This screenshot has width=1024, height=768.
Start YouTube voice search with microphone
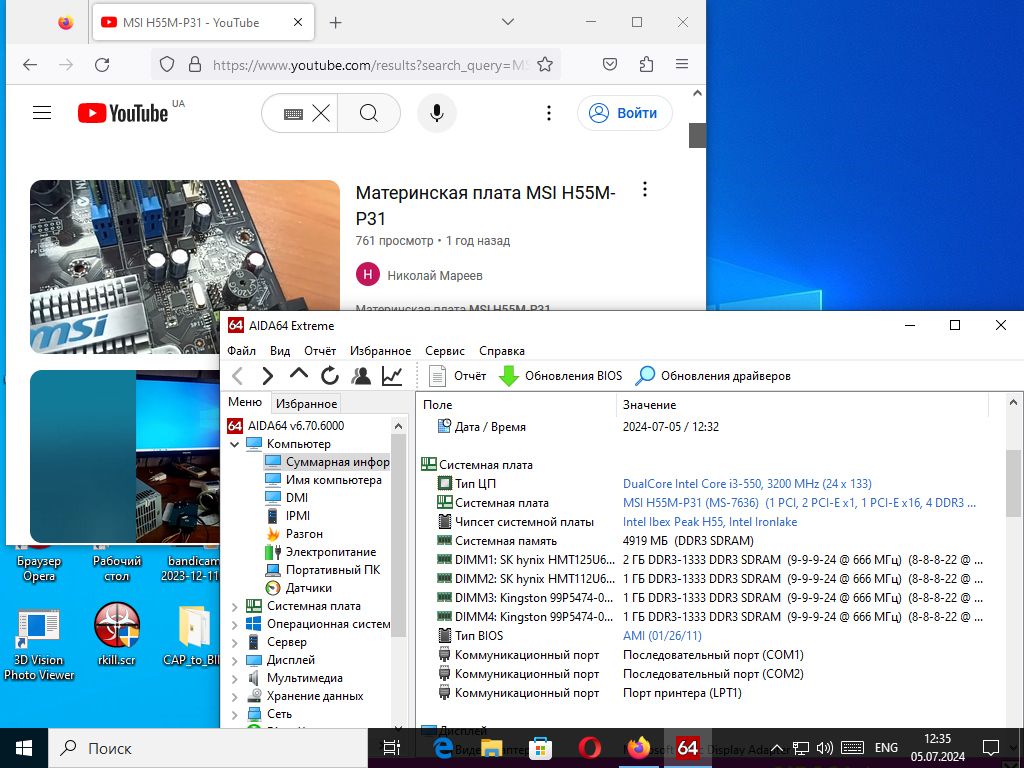point(437,113)
